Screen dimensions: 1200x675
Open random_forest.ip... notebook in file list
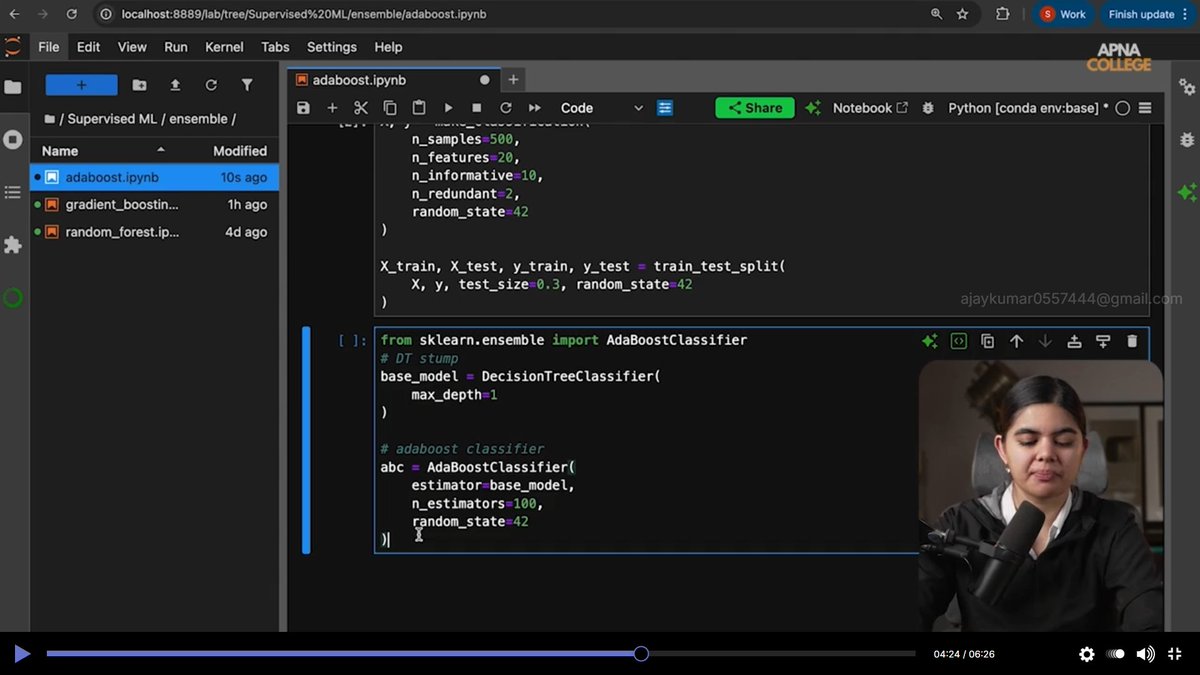(x=155, y=232)
